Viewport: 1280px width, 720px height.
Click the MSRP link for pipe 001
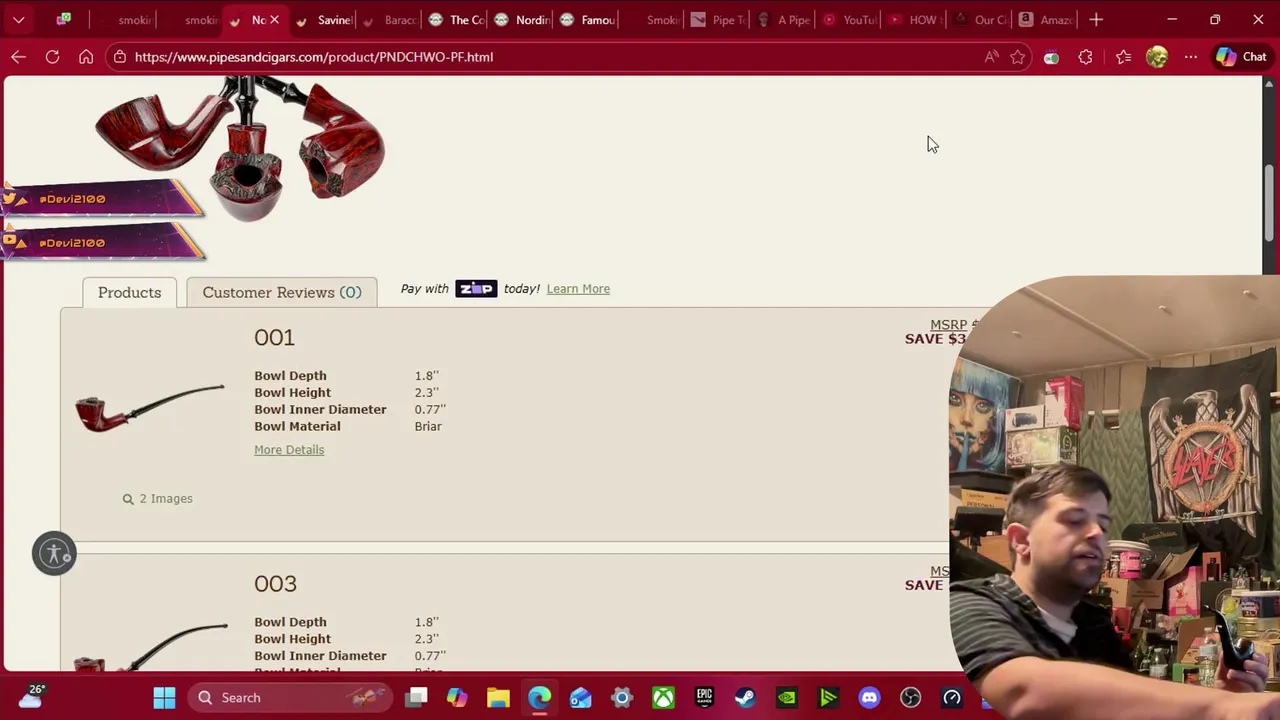948,325
